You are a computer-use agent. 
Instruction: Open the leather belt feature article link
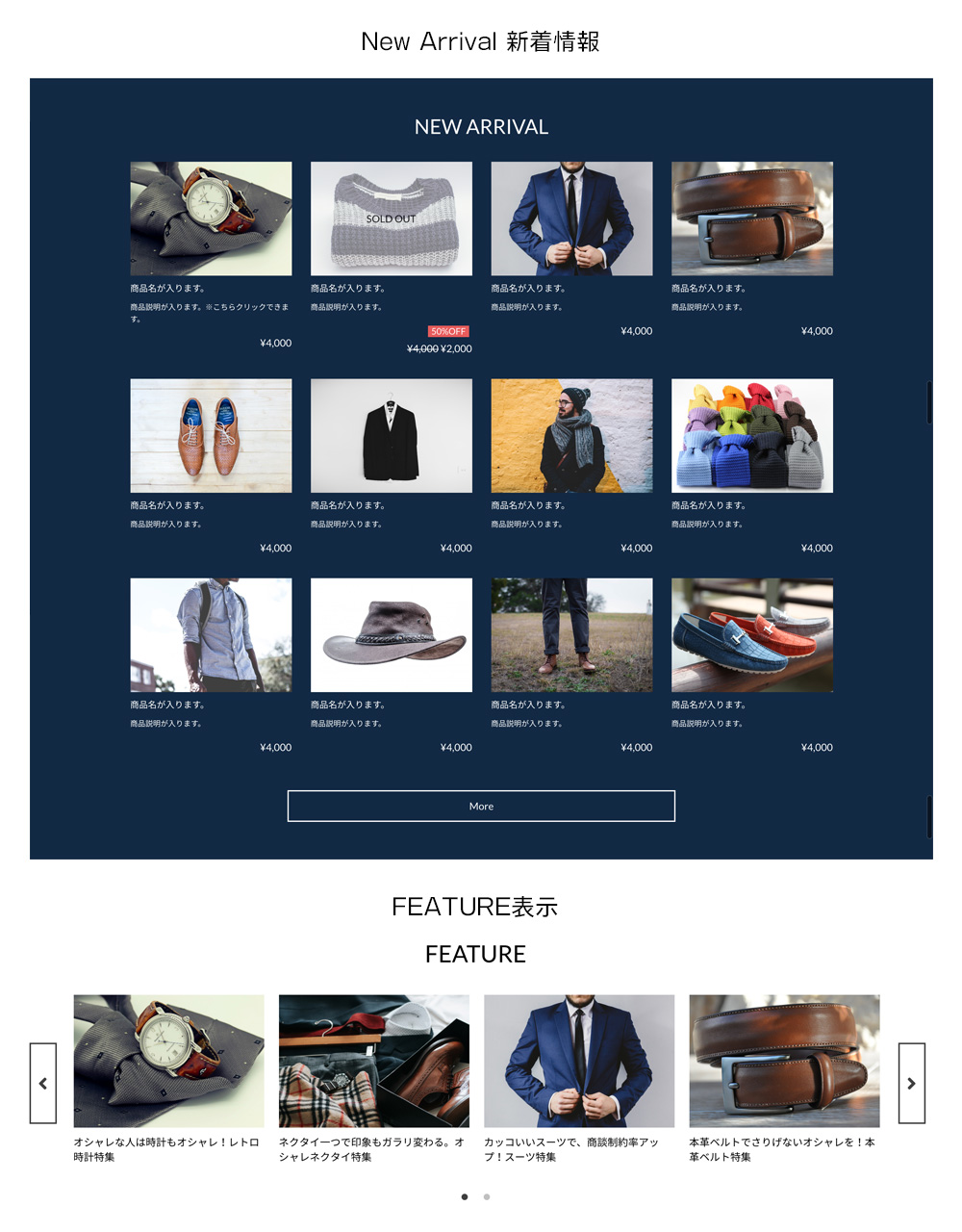[x=782, y=1149]
